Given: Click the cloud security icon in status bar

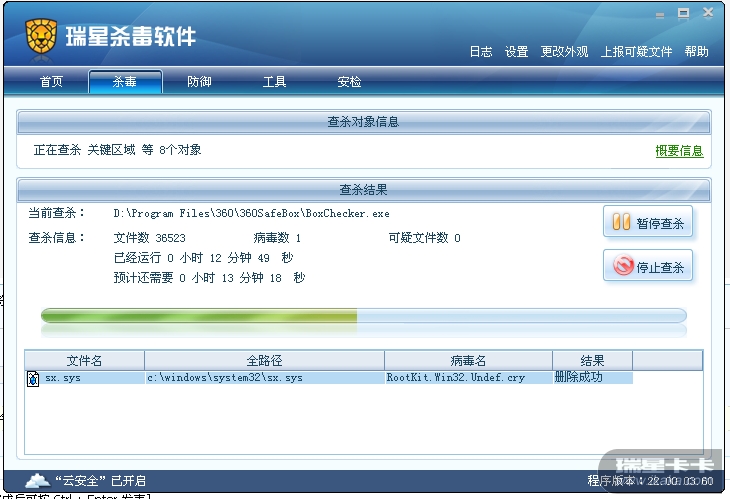Looking at the screenshot, I should tap(37, 480).
